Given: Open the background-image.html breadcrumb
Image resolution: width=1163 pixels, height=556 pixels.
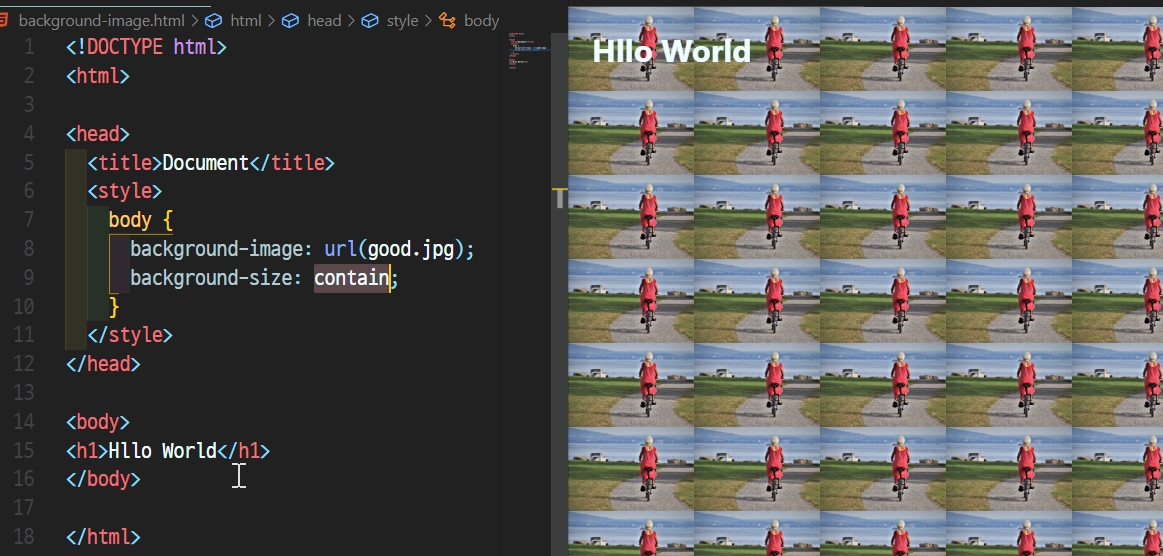Looking at the screenshot, I should (102, 21).
